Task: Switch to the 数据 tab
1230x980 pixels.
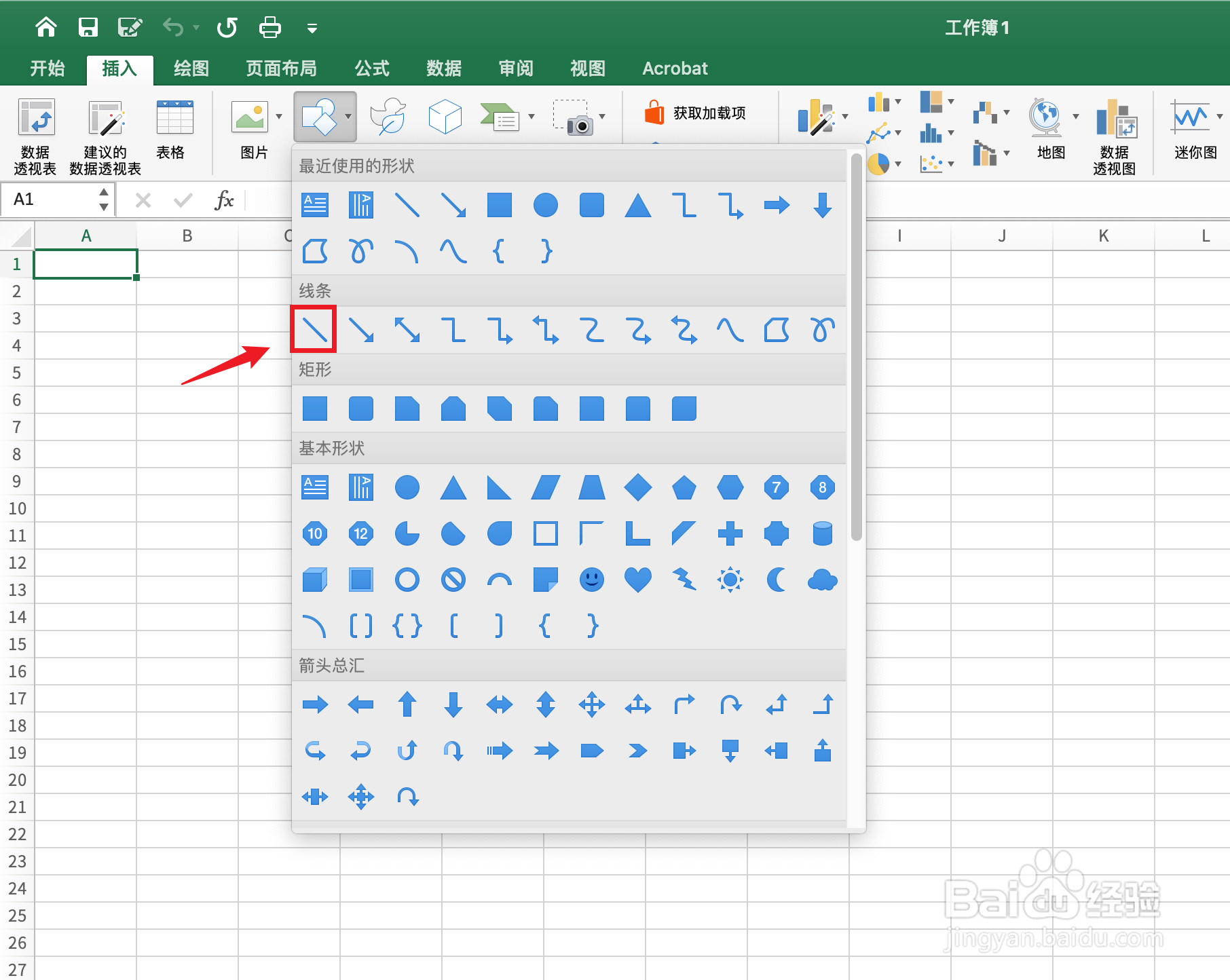Action: (444, 69)
